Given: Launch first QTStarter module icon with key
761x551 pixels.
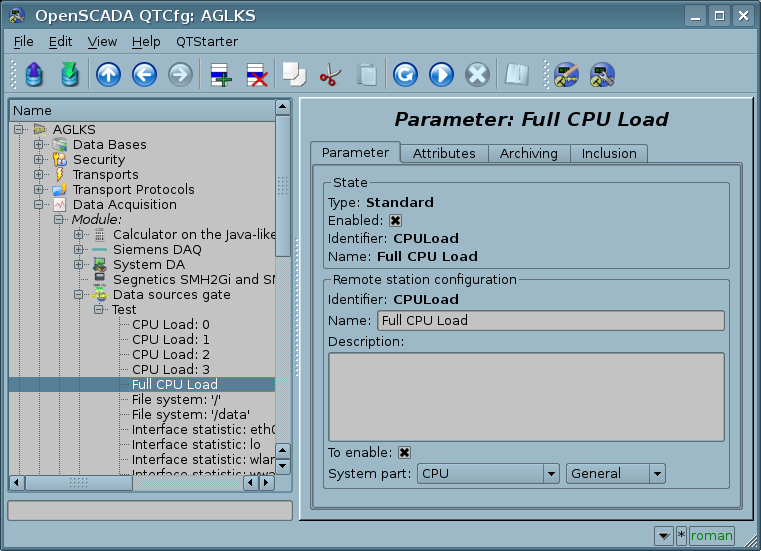Looking at the screenshot, I should pos(566,75).
